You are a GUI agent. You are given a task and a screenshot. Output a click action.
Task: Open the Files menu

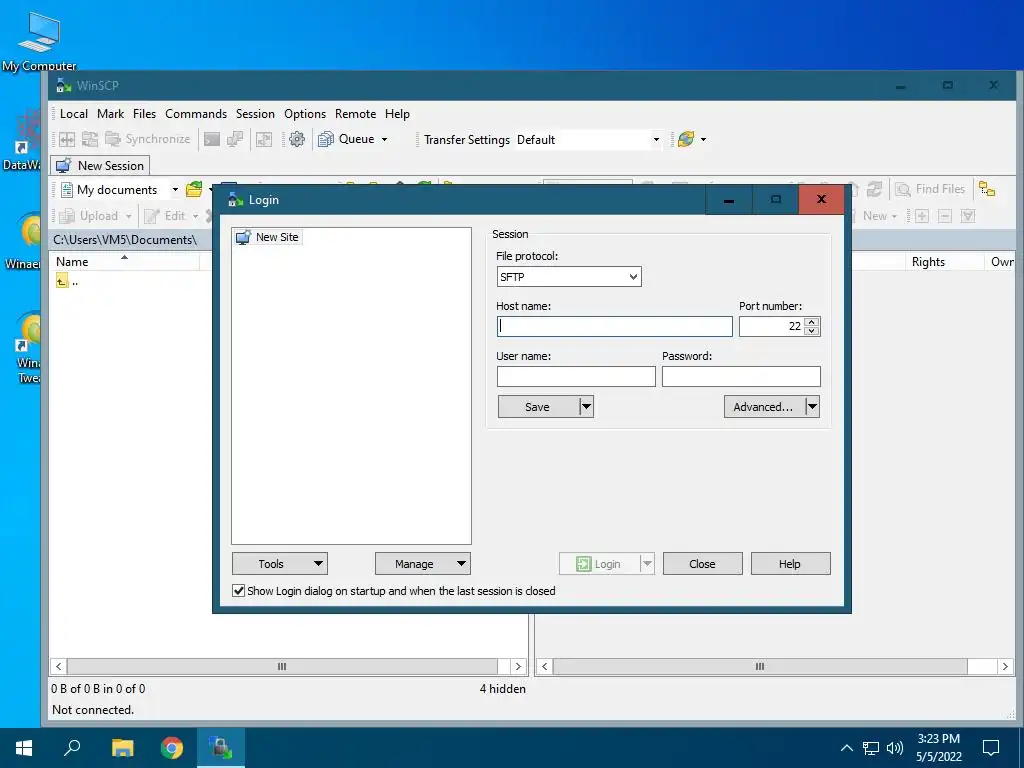point(144,114)
